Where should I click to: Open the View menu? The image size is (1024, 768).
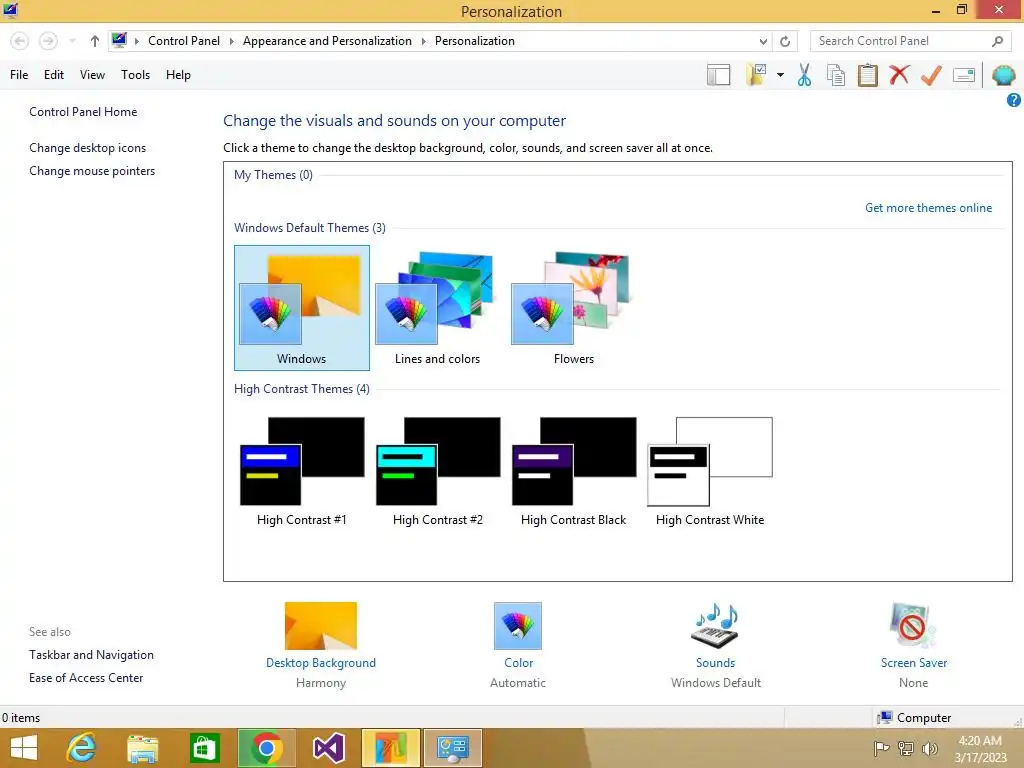[92, 75]
